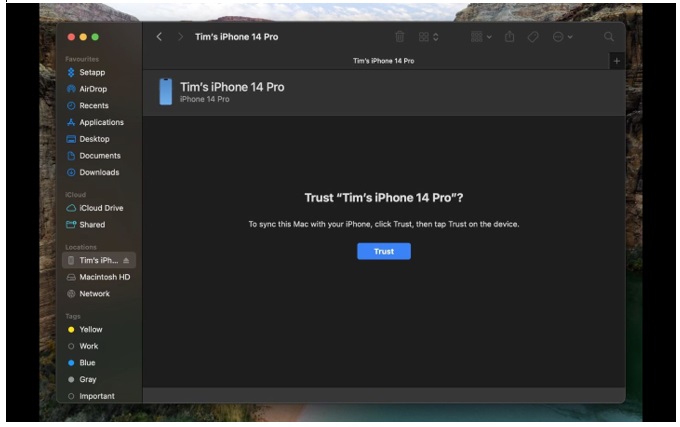Select the Tim's iPhone 14 Pro tab
680x427 pixels.
point(383,61)
